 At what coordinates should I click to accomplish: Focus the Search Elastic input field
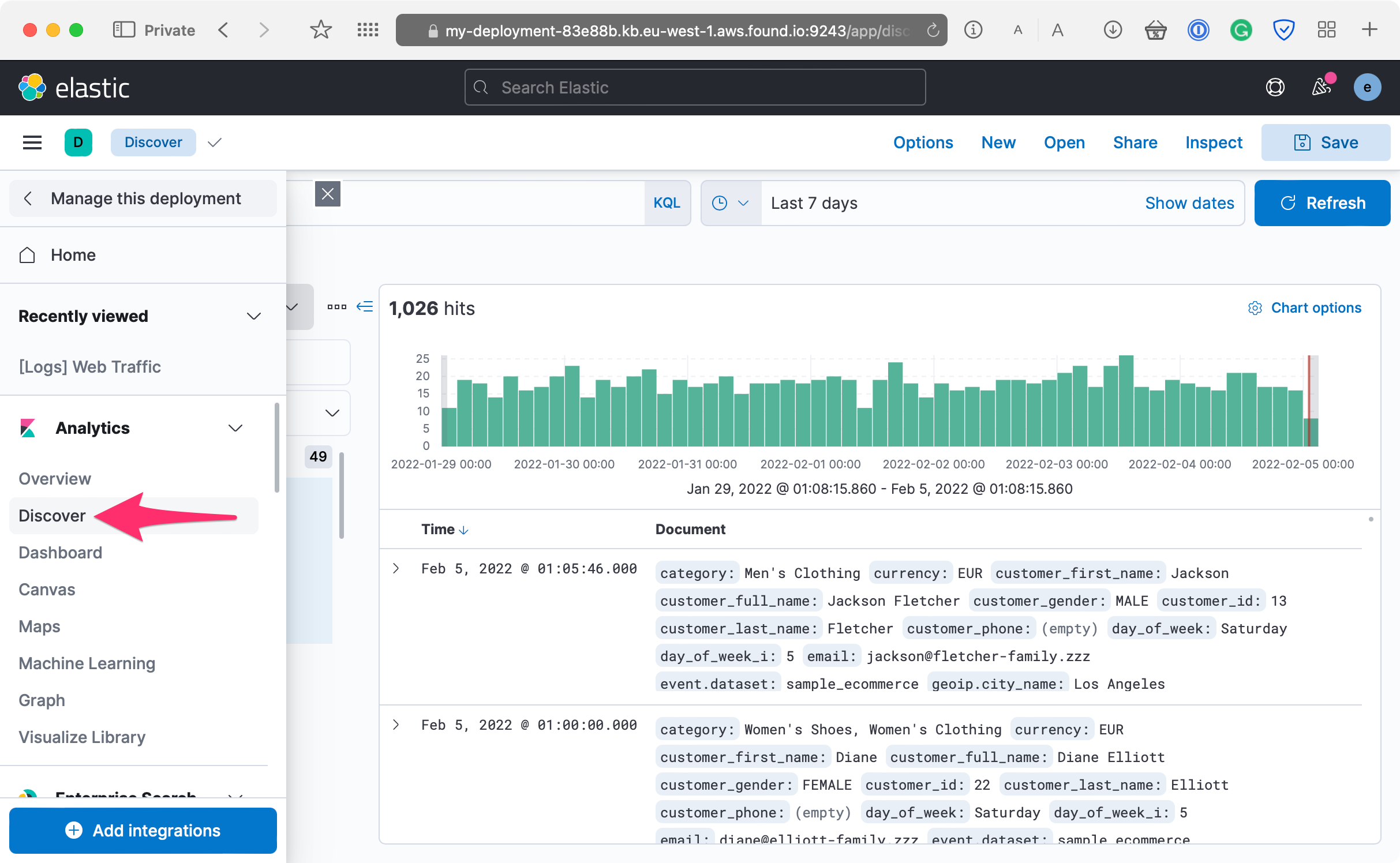[695, 88]
